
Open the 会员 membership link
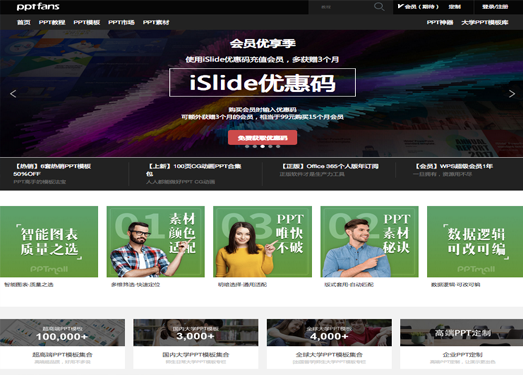click(x=418, y=7)
